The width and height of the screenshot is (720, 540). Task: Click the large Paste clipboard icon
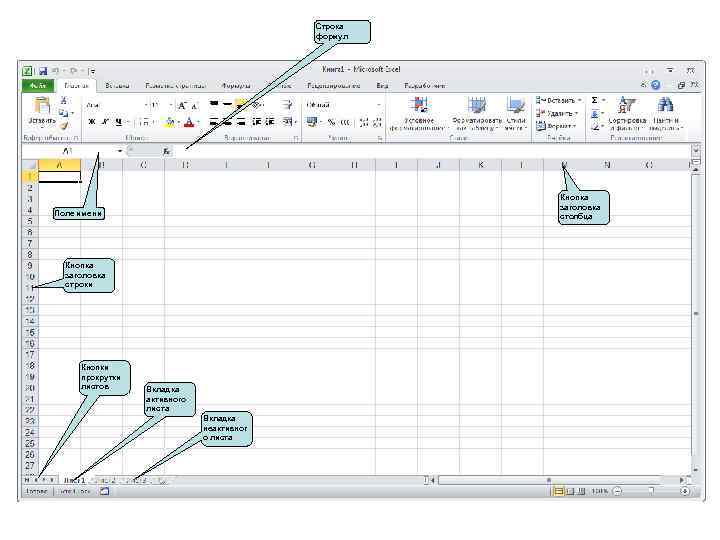click(x=41, y=106)
